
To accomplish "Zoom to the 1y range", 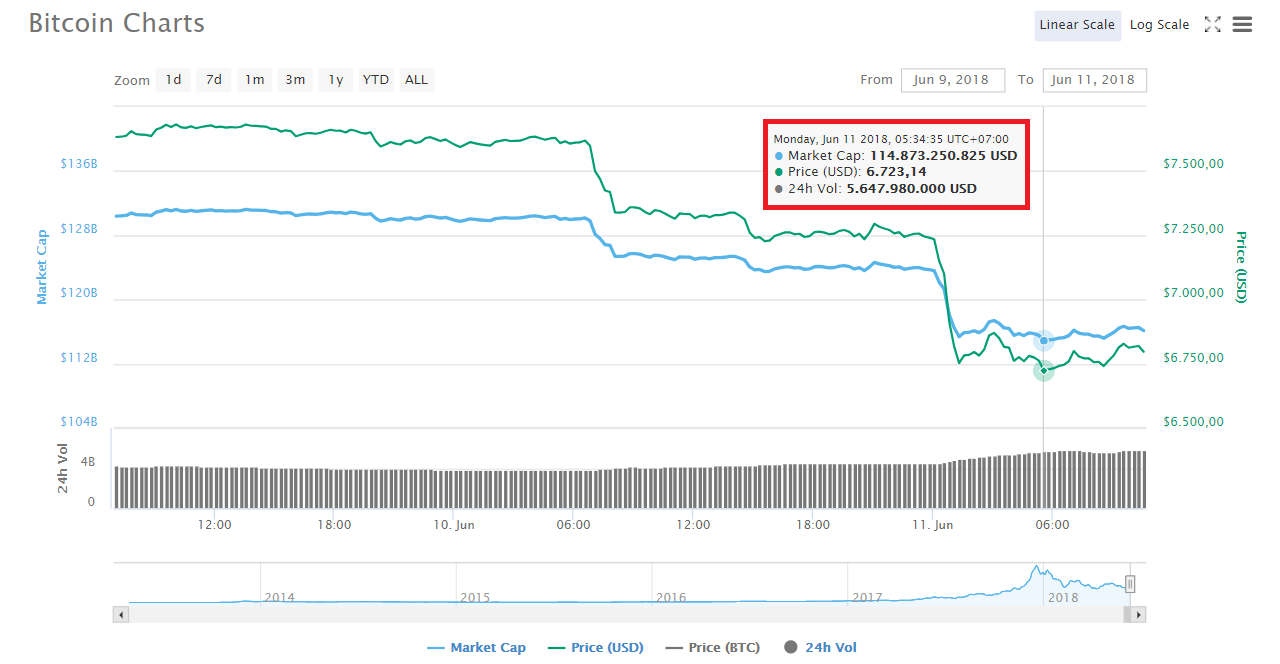I will (x=336, y=80).
